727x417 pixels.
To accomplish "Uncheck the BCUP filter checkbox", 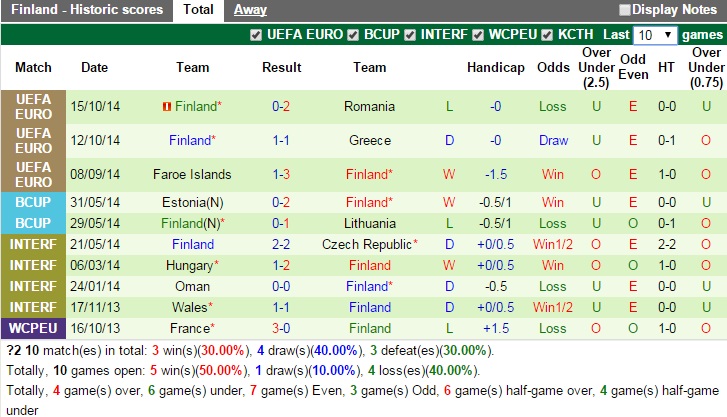I will 353,35.
